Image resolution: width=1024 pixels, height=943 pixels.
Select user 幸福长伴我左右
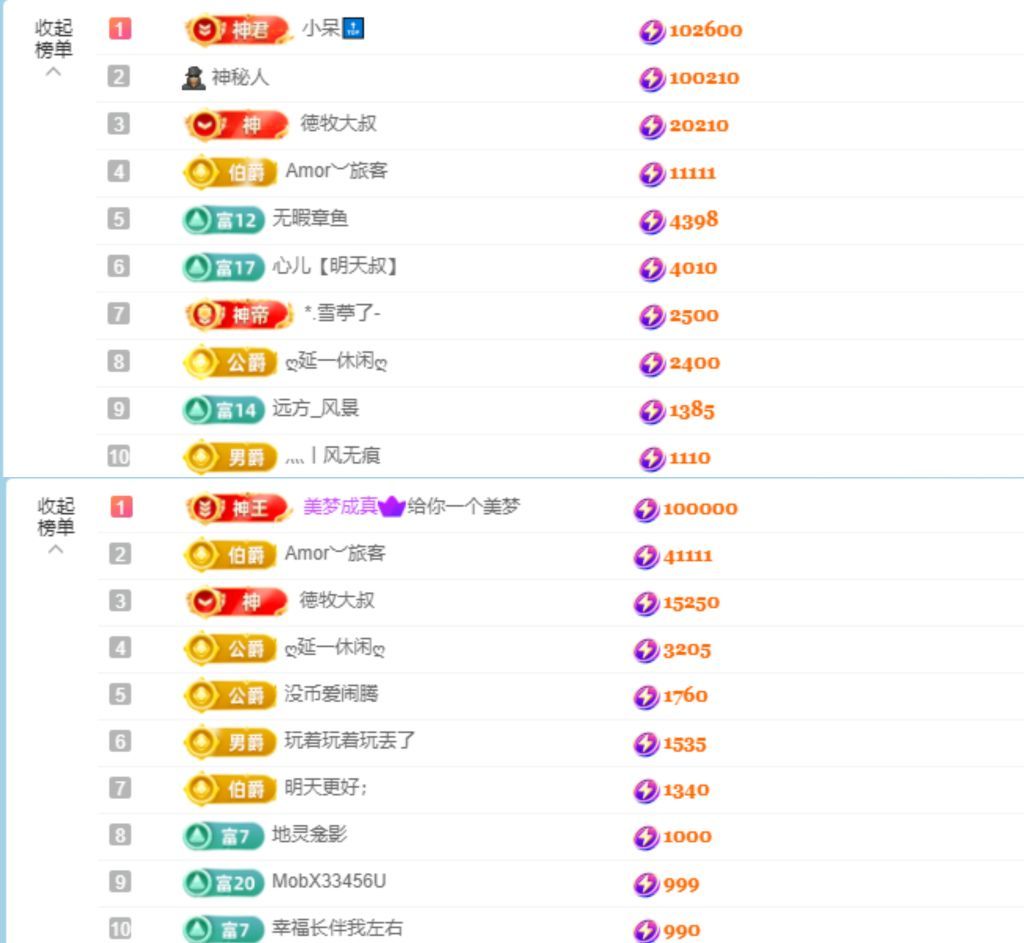[x=337, y=928]
